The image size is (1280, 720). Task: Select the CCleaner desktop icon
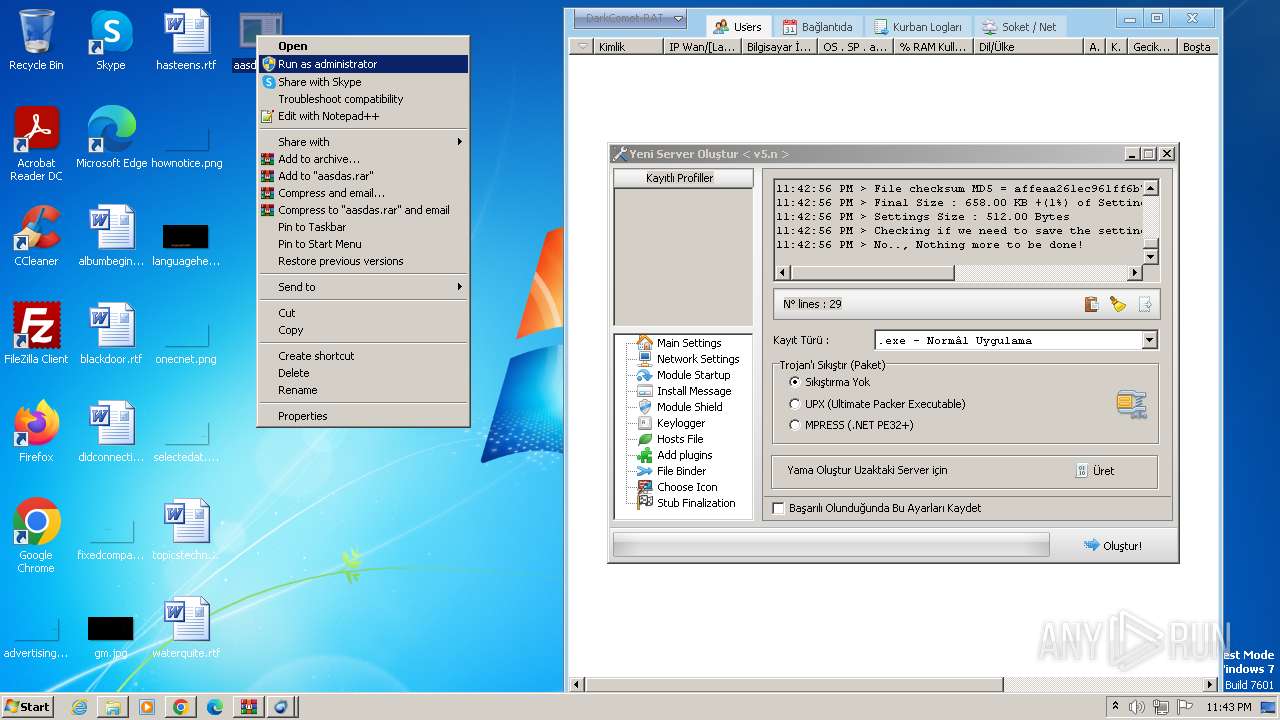[x=36, y=236]
